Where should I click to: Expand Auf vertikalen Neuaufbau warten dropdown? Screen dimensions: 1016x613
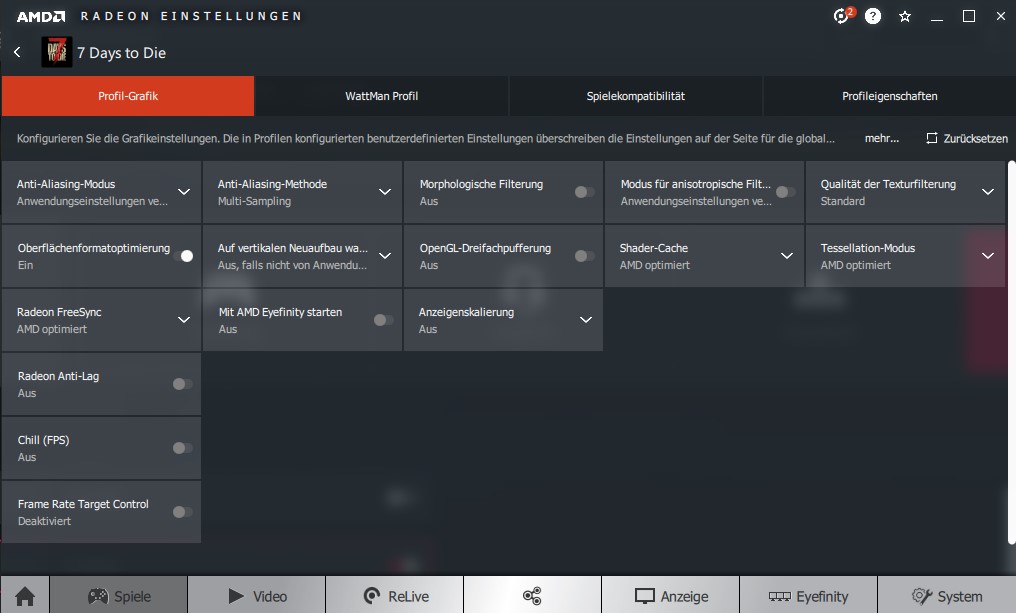pos(385,256)
